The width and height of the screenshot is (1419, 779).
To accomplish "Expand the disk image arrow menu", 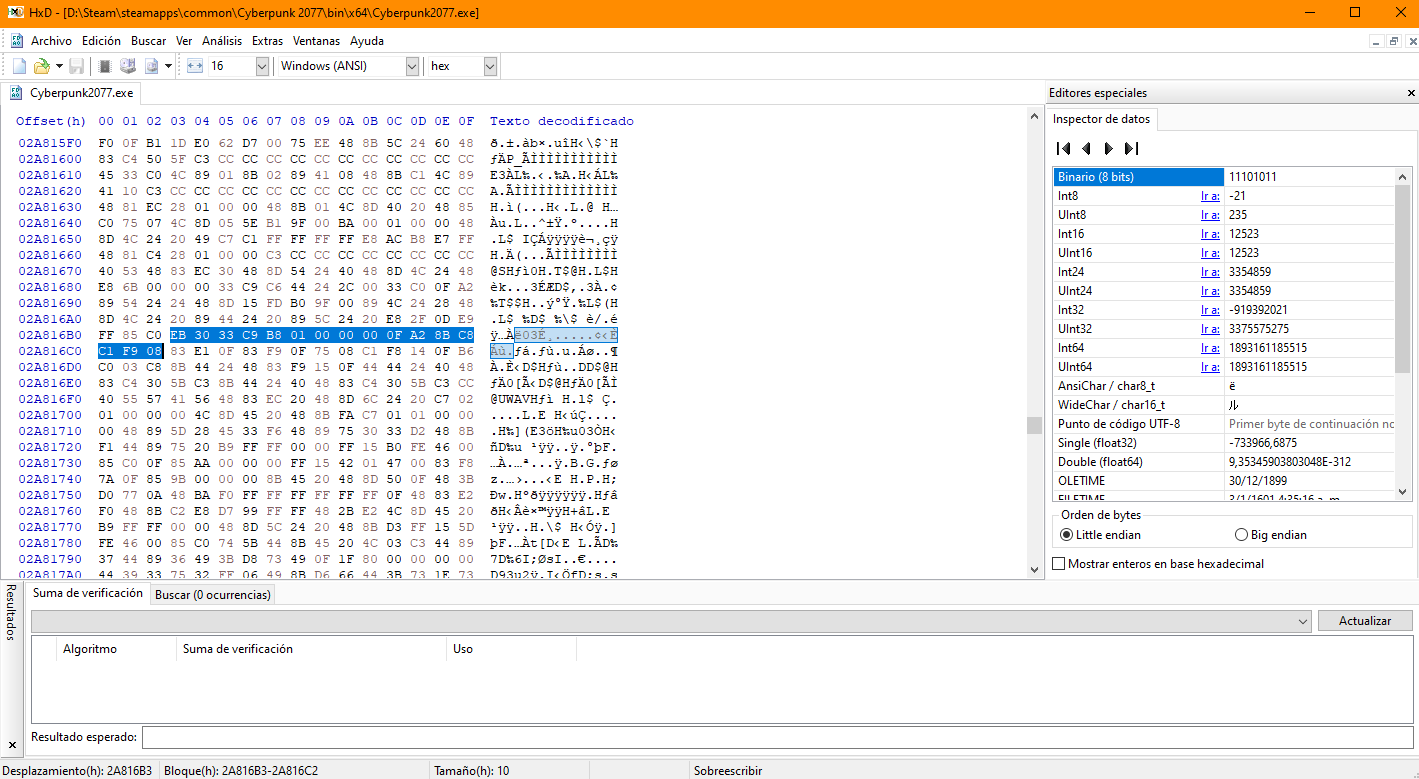I will pos(168,66).
